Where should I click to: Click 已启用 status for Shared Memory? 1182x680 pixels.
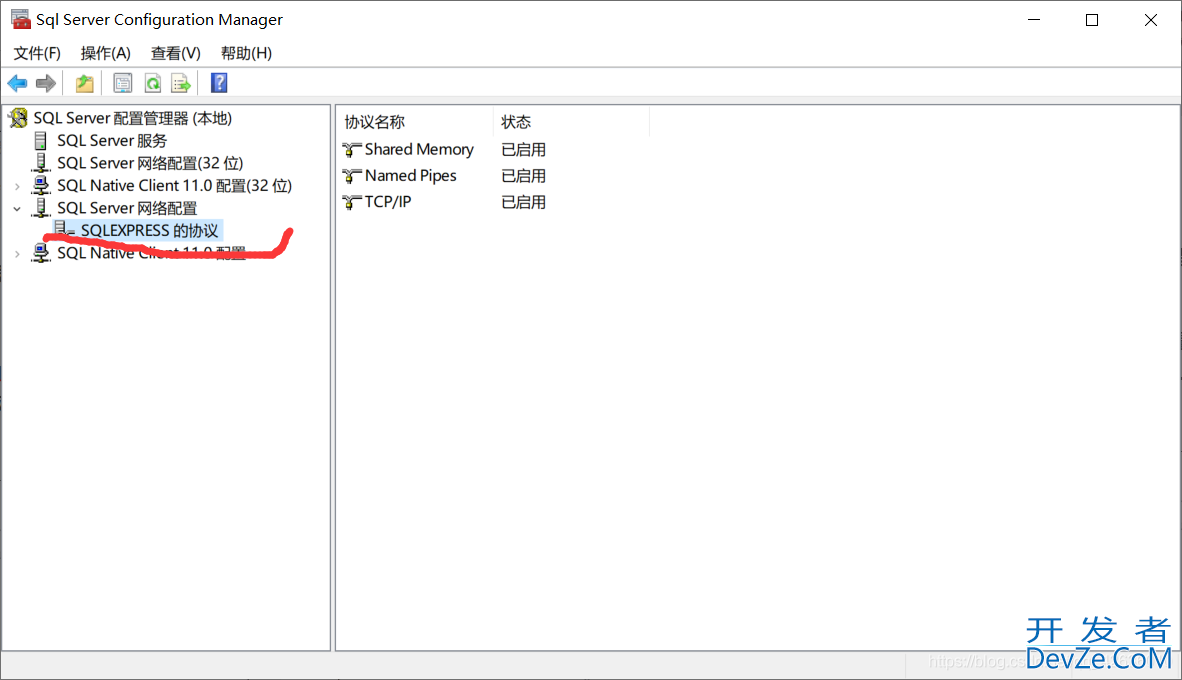pos(523,150)
